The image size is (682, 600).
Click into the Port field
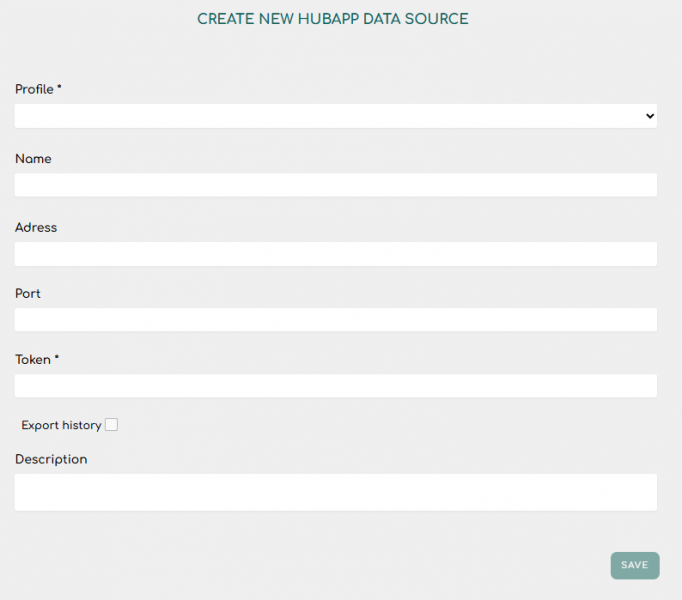[335, 319]
